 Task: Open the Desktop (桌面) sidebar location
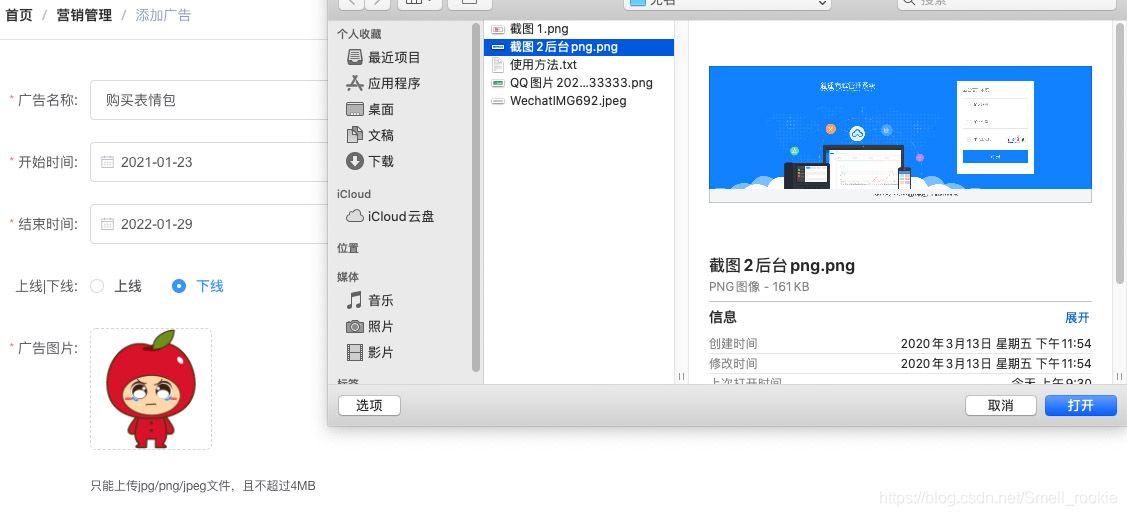380,110
